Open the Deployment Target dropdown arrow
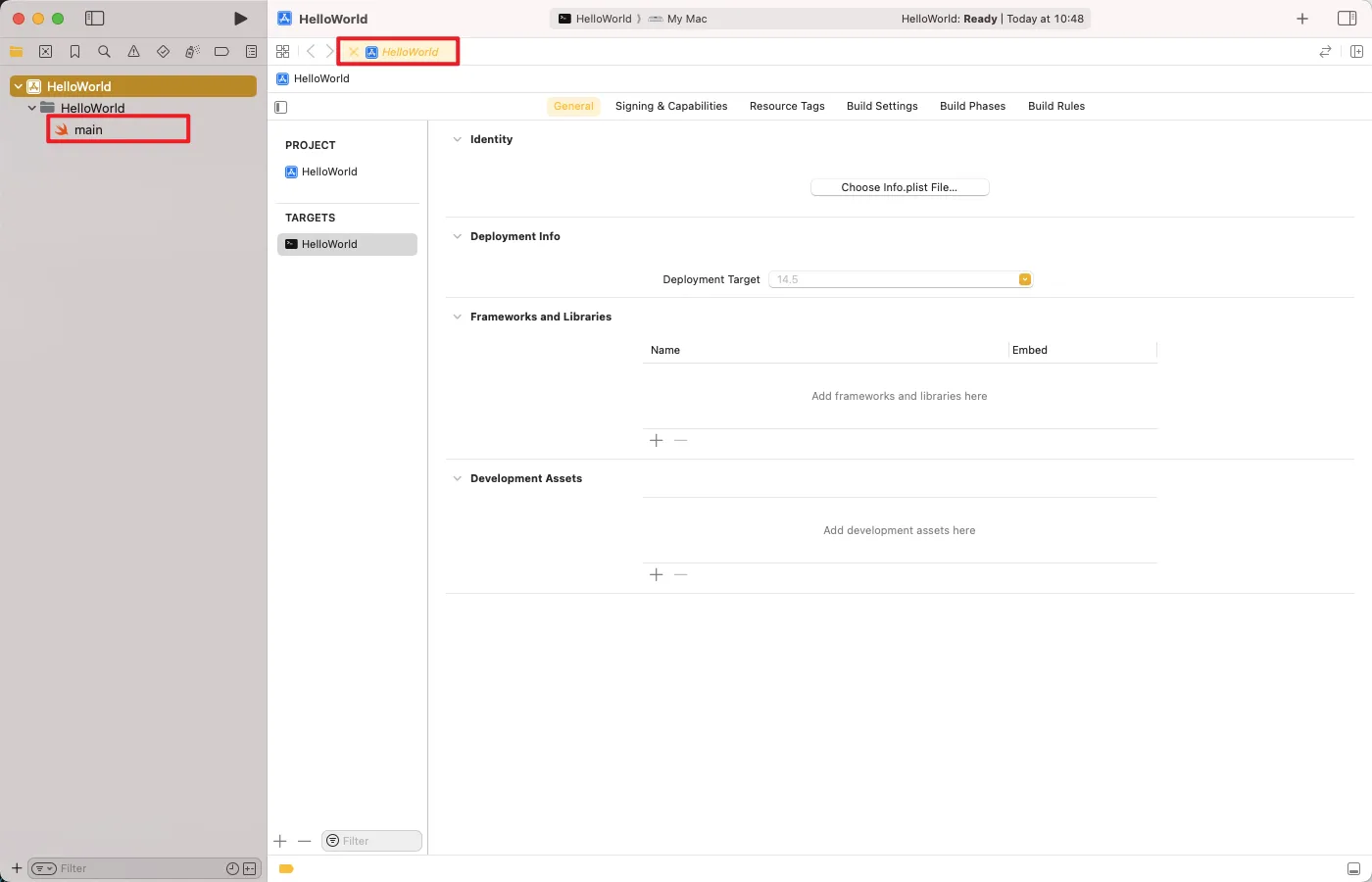The width and height of the screenshot is (1372, 882). (x=1024, y=279)
